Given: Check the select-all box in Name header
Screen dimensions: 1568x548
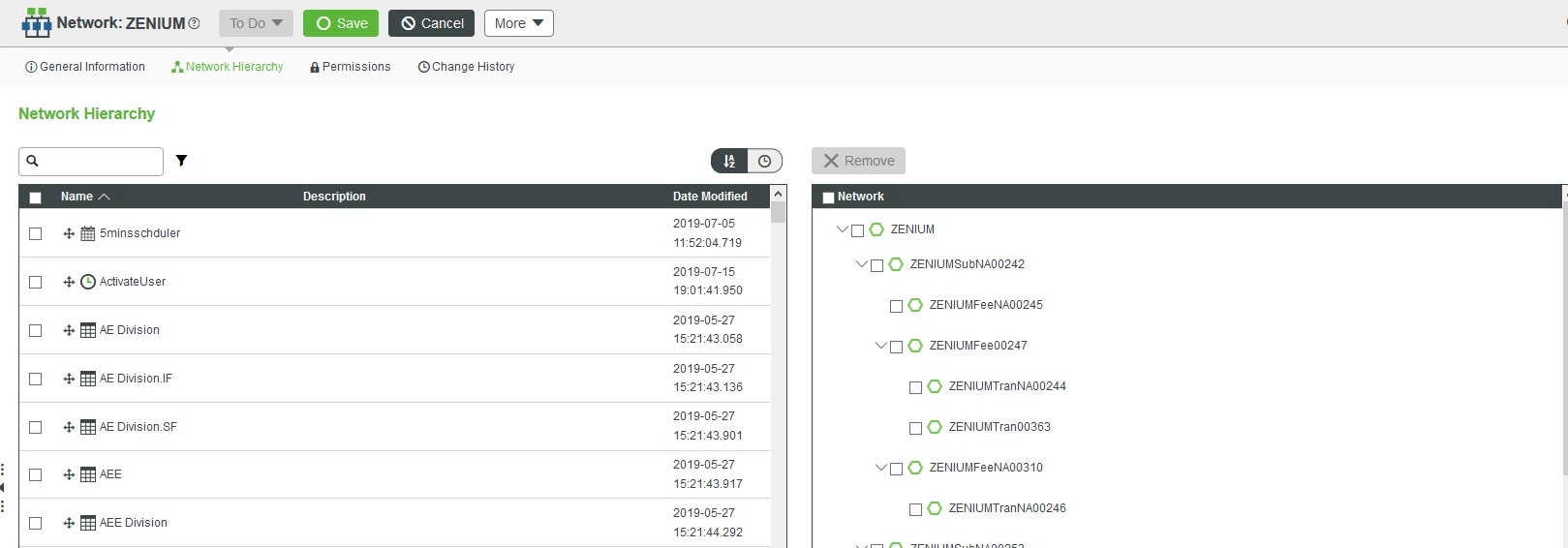Looking at the screenshot, I should 36,198.
